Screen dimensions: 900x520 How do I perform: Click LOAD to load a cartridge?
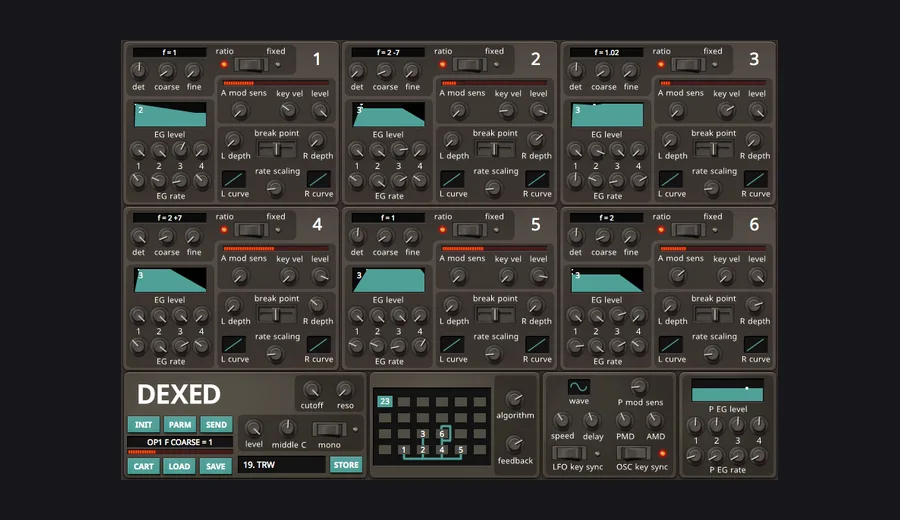pos(179,466)
